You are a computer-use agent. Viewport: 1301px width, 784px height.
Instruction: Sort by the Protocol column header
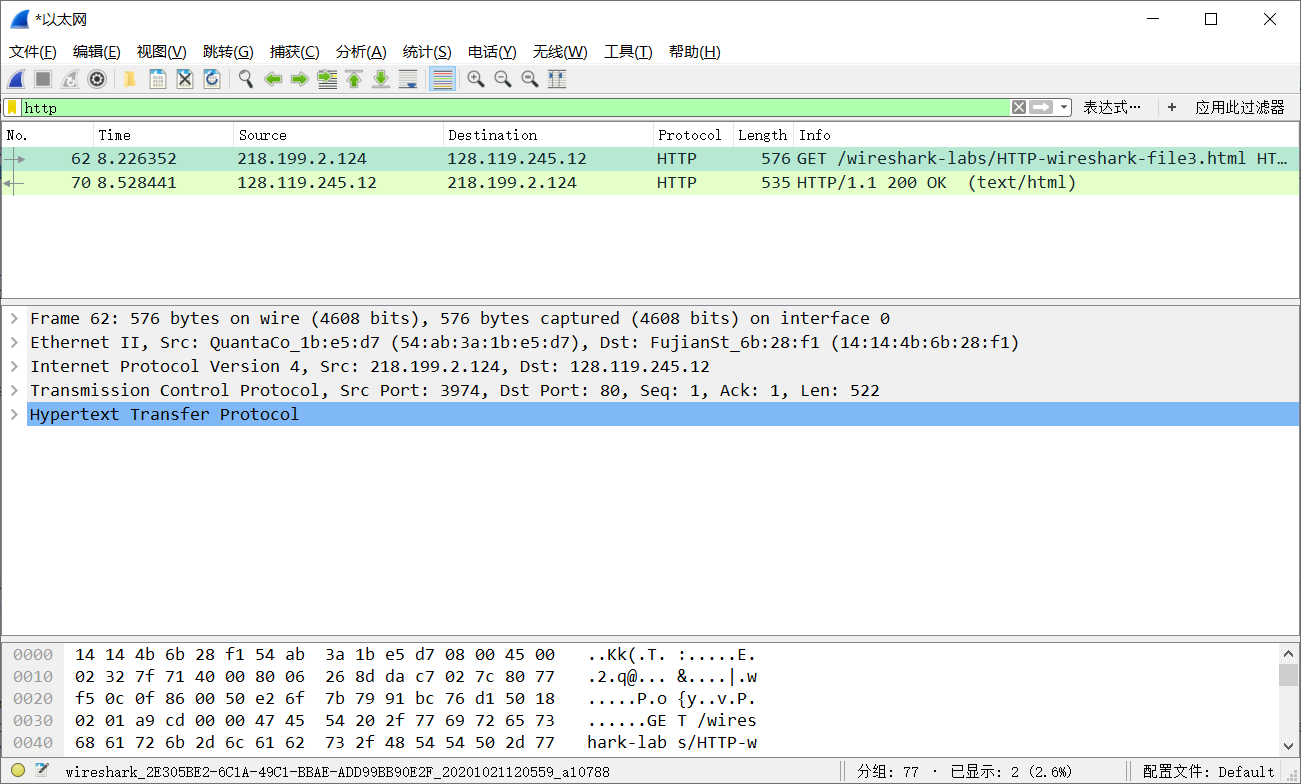[694, 135]
